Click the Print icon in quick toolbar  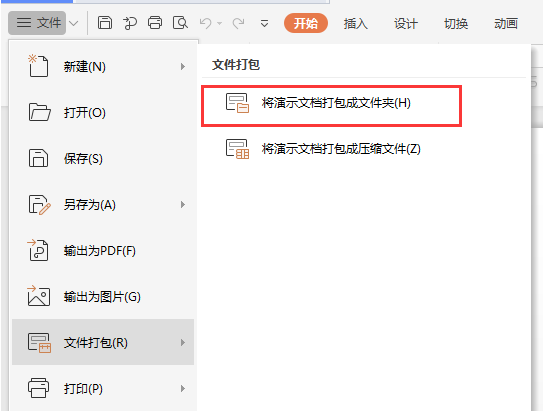155,23
